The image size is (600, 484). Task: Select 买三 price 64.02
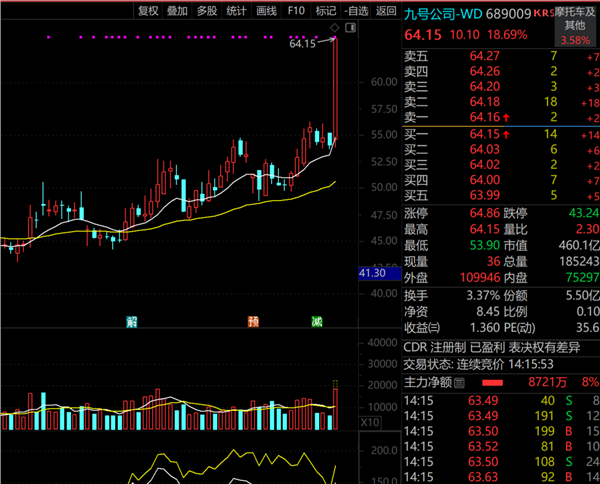(x=484, y=165)
